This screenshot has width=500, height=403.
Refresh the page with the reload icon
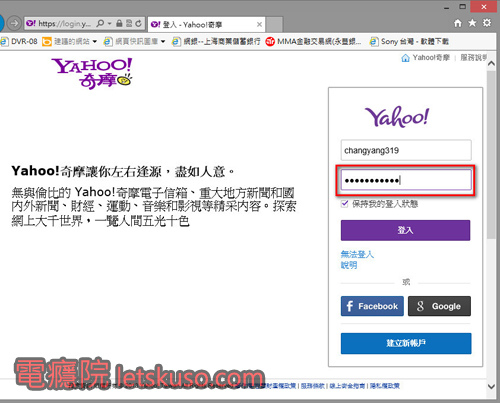pos(139,23)
